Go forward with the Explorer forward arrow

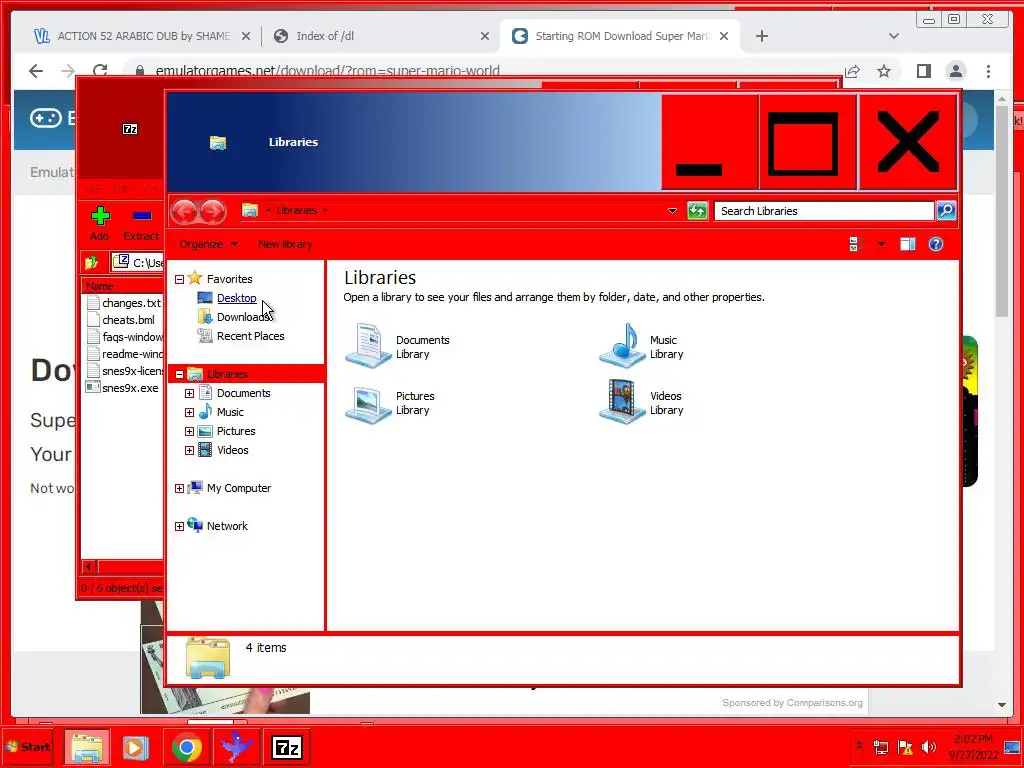click(213, 211)
